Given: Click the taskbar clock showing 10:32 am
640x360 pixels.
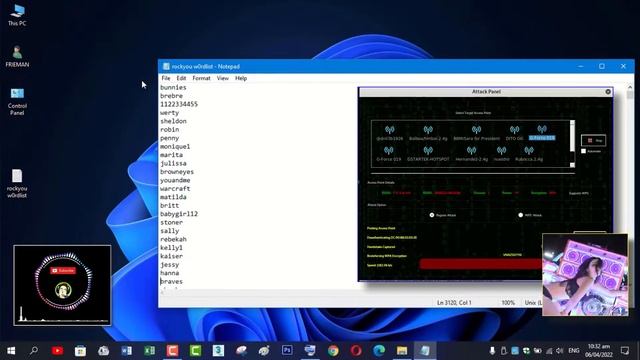Looking at the screenshot, I should (x=599, y=351).
